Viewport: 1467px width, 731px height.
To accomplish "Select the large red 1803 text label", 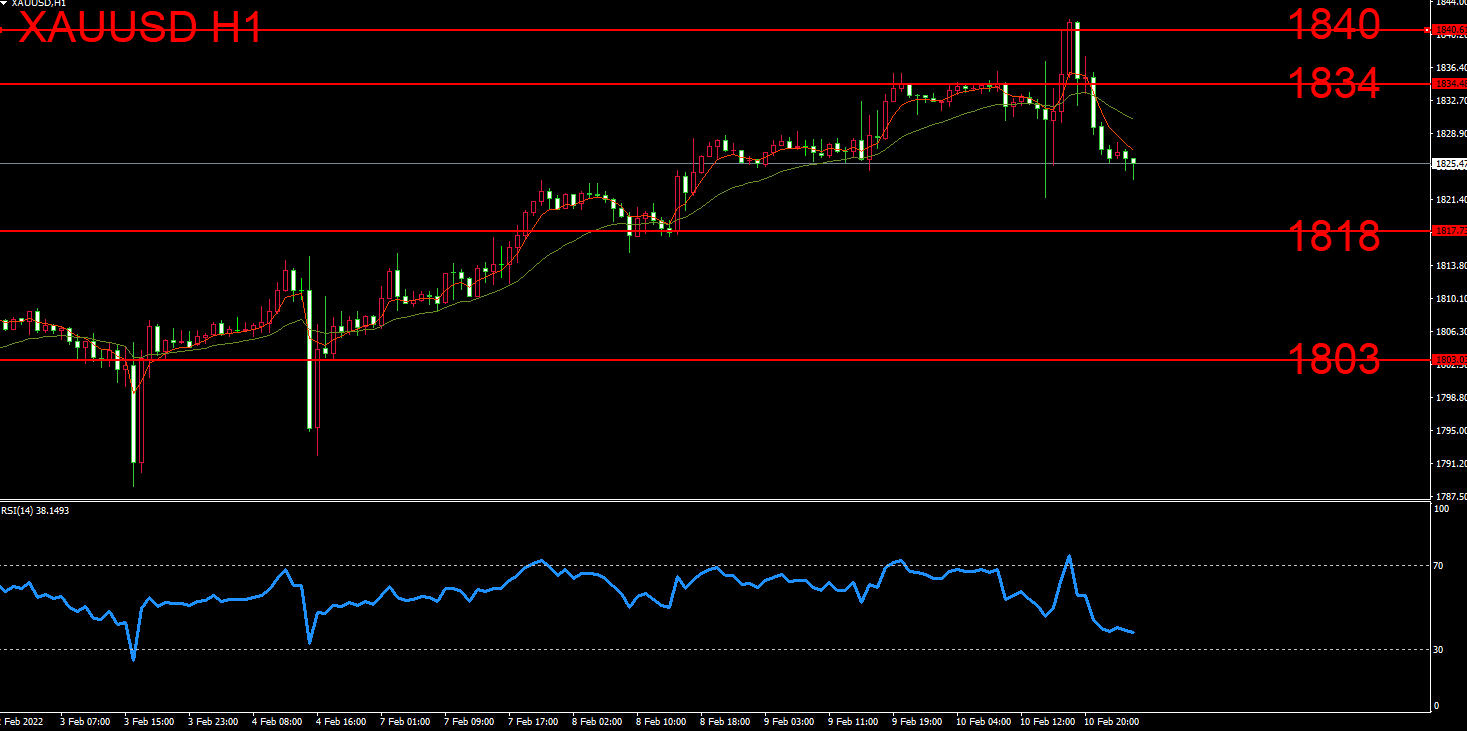I will (x=1333, y=358).
